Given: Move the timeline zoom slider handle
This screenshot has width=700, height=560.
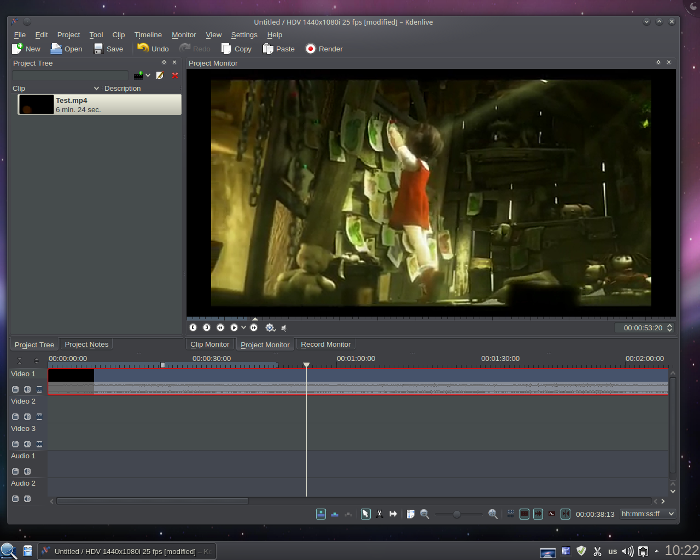Looking at the screenshot, I should coord(456,514).
